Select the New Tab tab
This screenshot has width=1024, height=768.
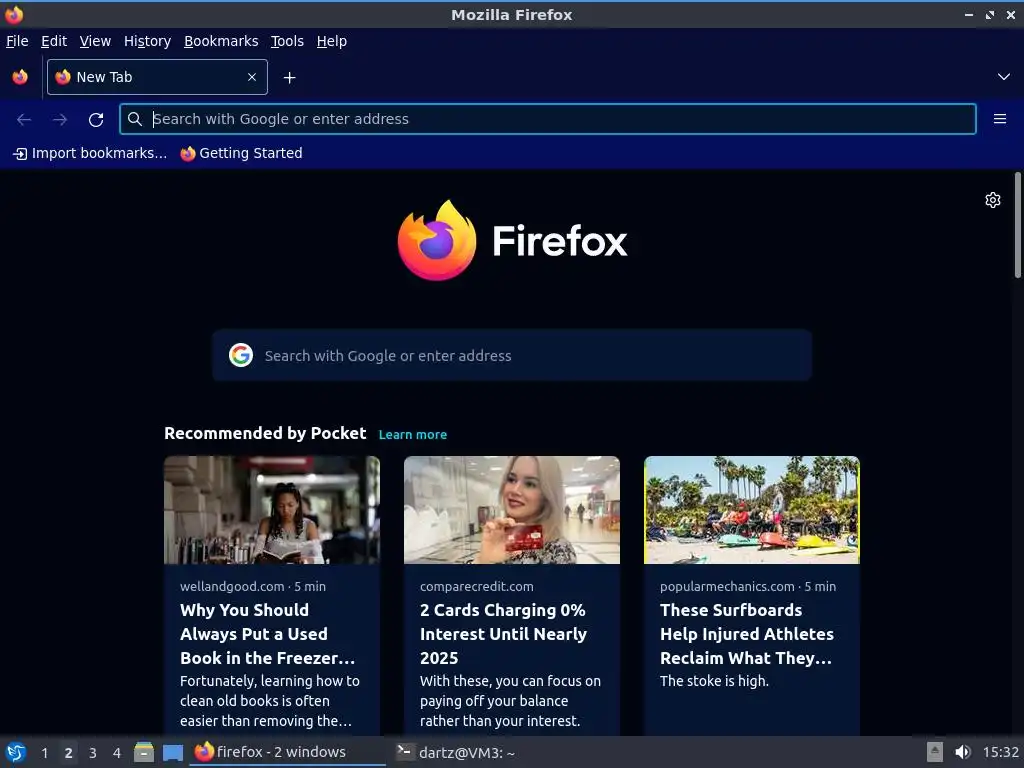pos(157,77)
